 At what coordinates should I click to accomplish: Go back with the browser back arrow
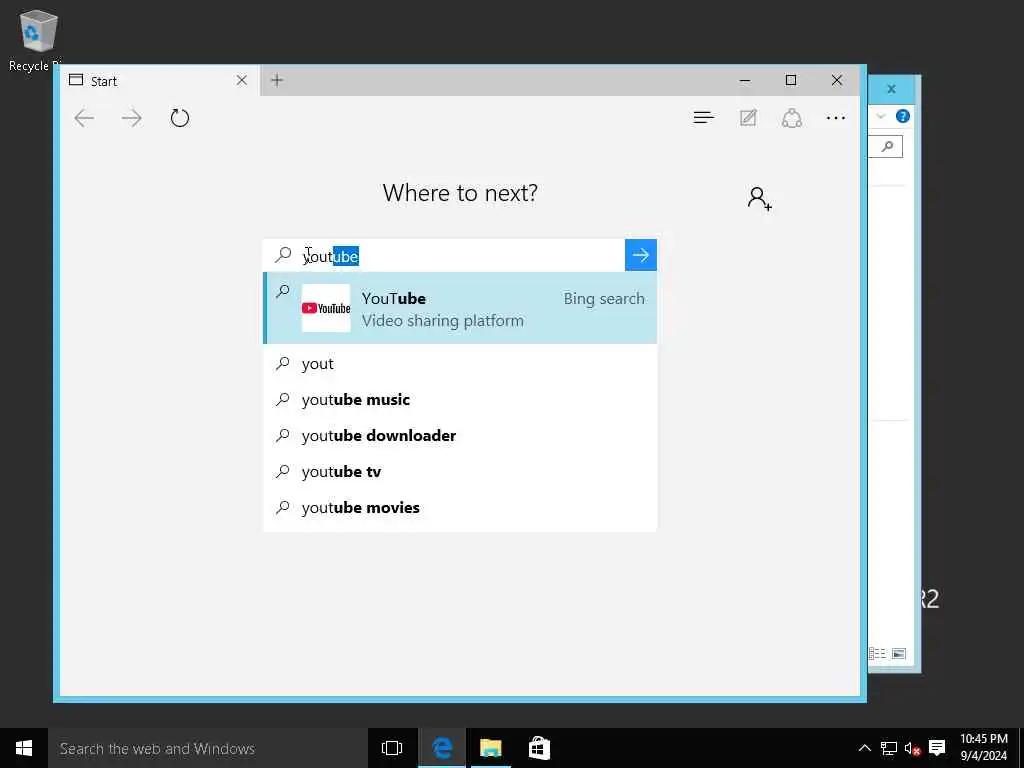tap(84, 118)
